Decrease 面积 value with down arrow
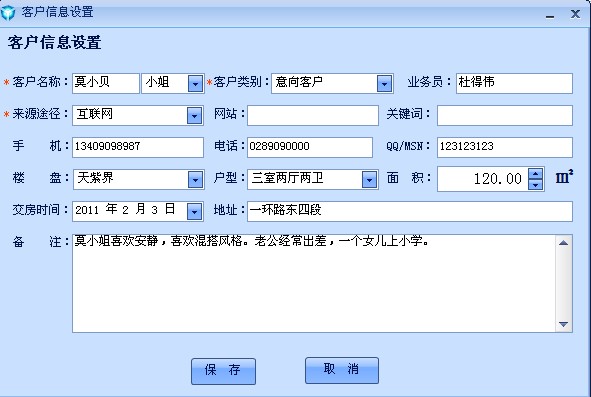This screenshot has height=397, width=591. [535, 185]
